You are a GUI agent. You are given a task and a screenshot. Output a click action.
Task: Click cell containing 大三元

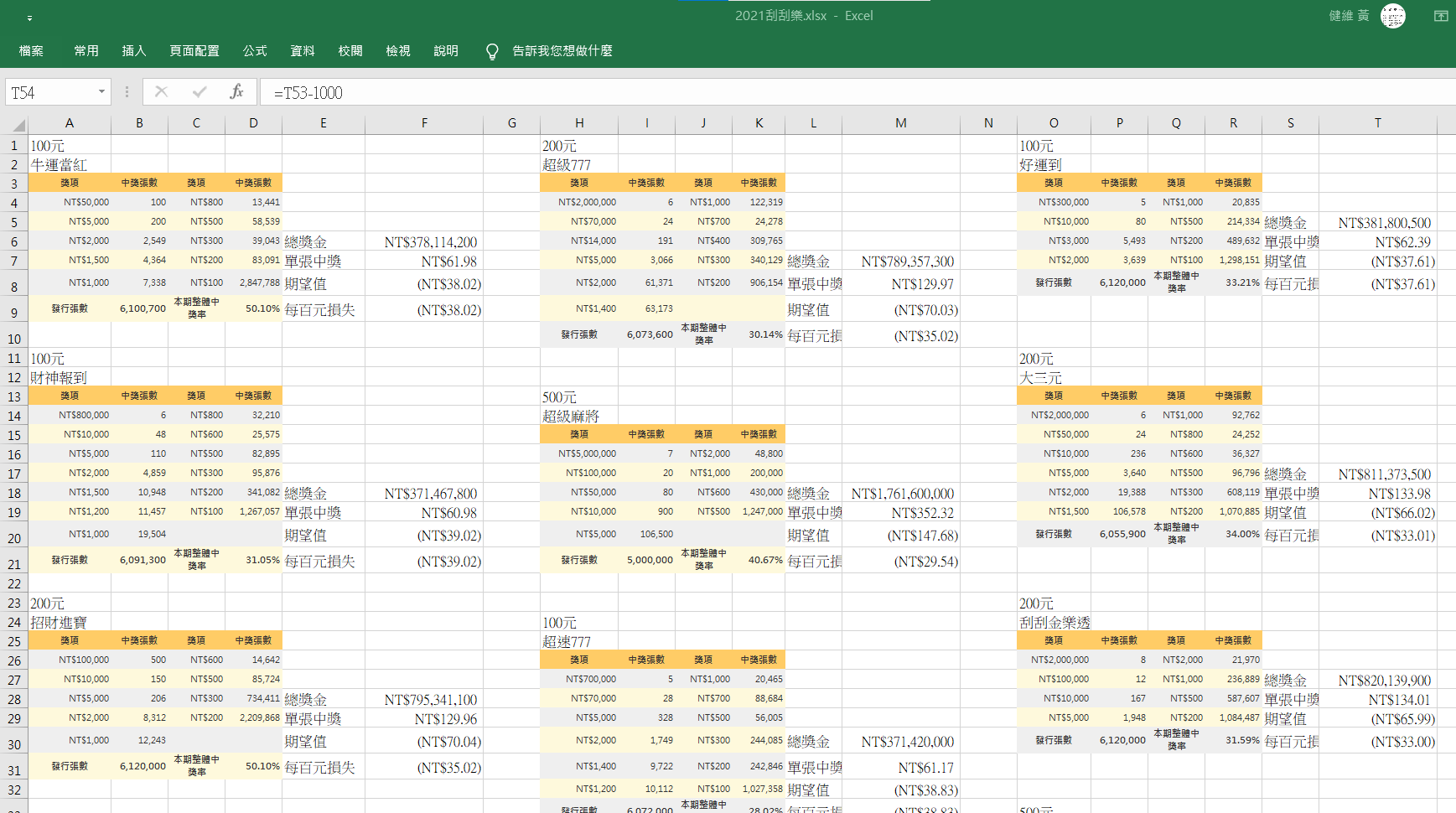[x=1054, y=377]
